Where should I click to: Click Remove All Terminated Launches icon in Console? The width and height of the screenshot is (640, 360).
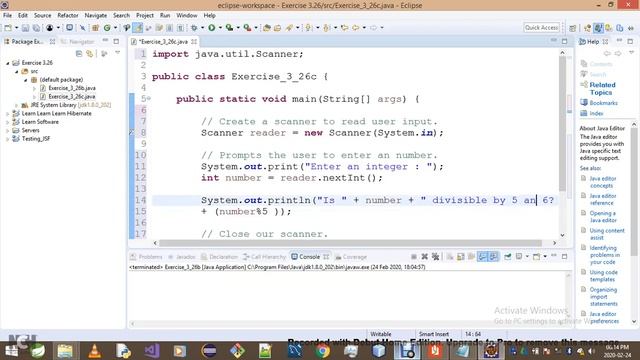point(436,257)
